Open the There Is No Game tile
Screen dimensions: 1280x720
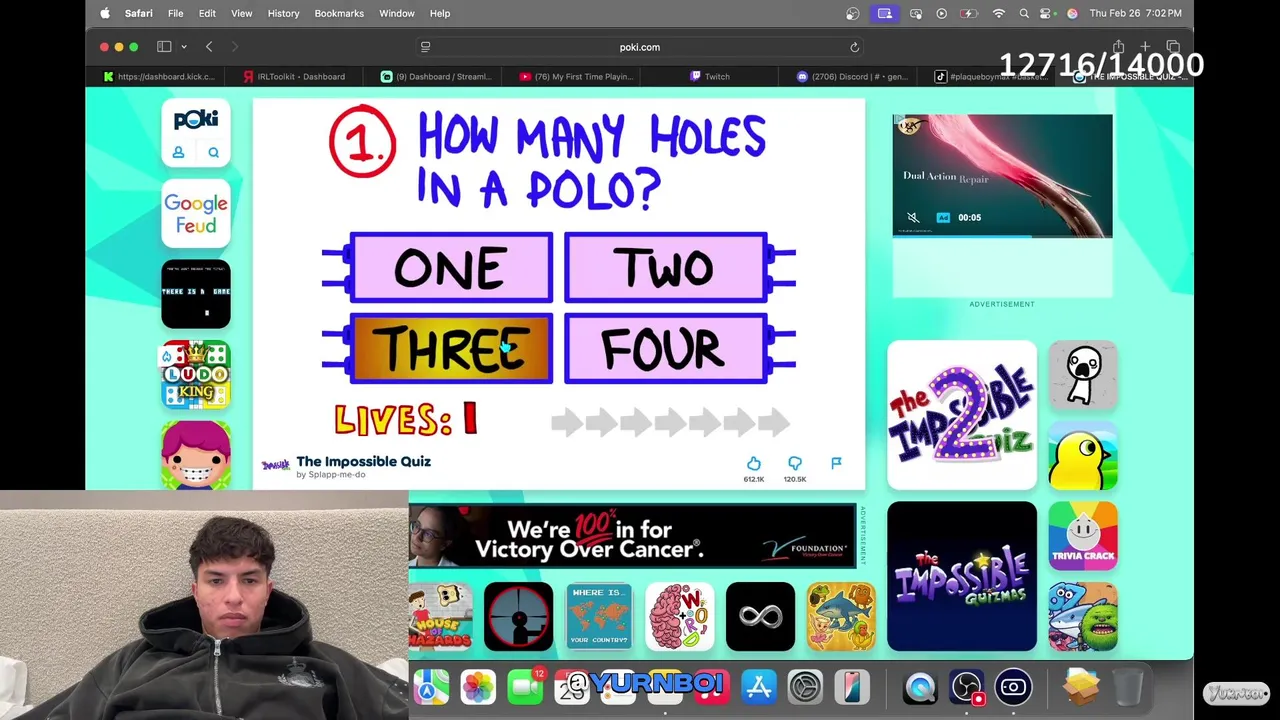[x=196, y=294]
